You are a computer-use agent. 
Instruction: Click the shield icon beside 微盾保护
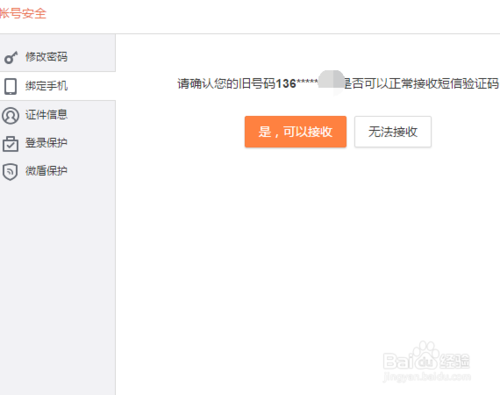pyautogui.click(x=10, y=172)
